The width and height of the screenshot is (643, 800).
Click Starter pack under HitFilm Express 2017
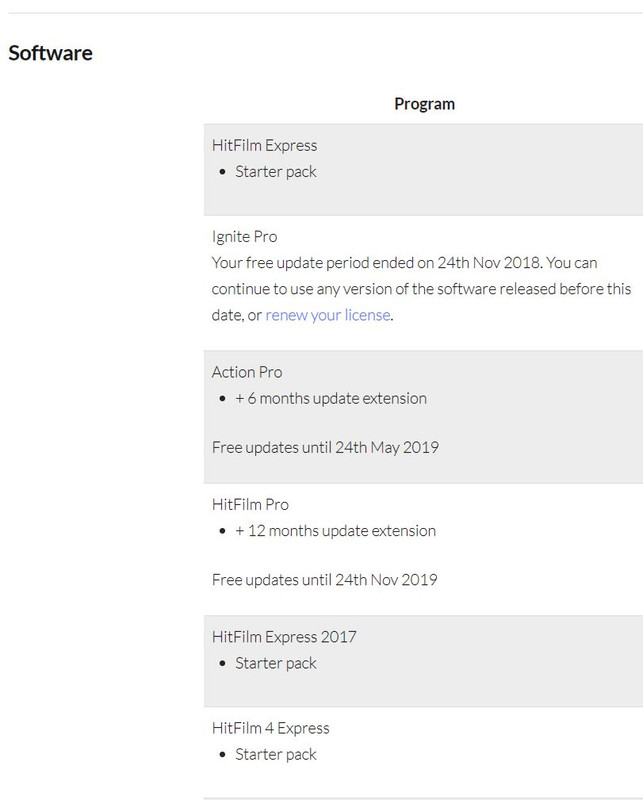coord(276,663)
